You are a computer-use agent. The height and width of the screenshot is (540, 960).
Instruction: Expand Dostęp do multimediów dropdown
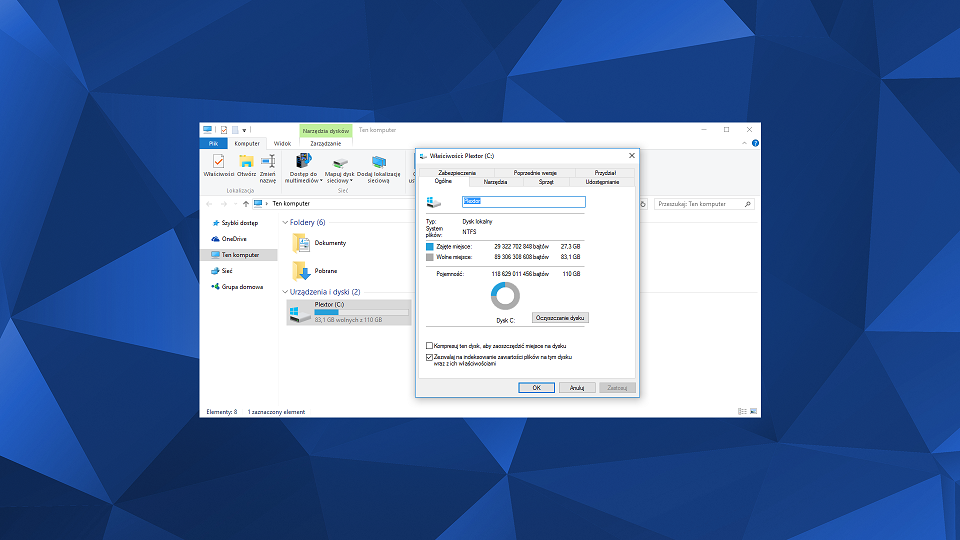point(321,181)
